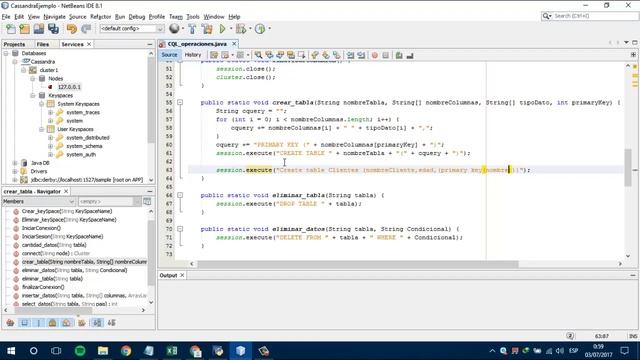
Task: Toggle Find Next Occurrence icon in editor toolbar
Action: [x=280, y=55]
